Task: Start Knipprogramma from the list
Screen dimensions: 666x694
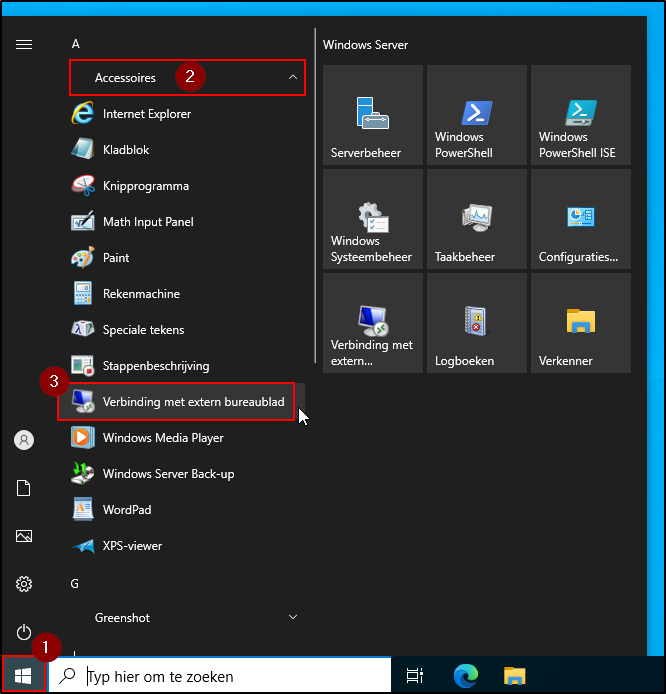Action: tap(145, 186)
